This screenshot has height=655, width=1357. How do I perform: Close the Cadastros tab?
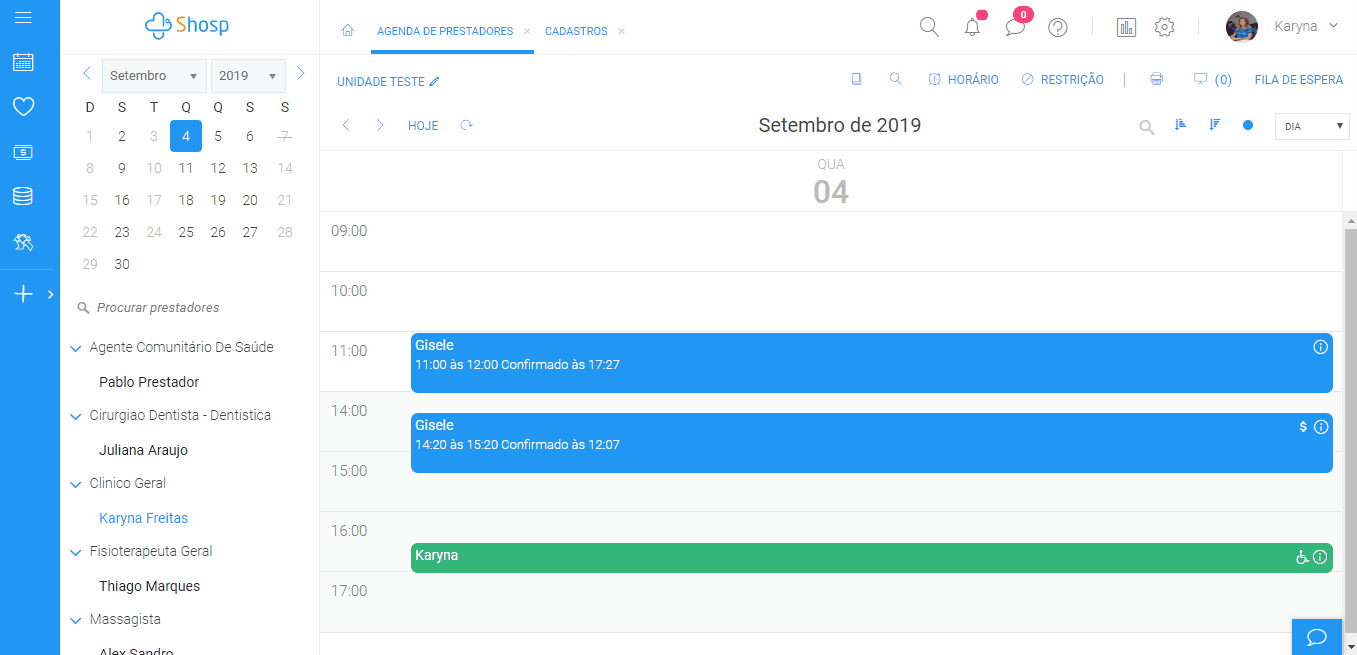tap(621, 32)
